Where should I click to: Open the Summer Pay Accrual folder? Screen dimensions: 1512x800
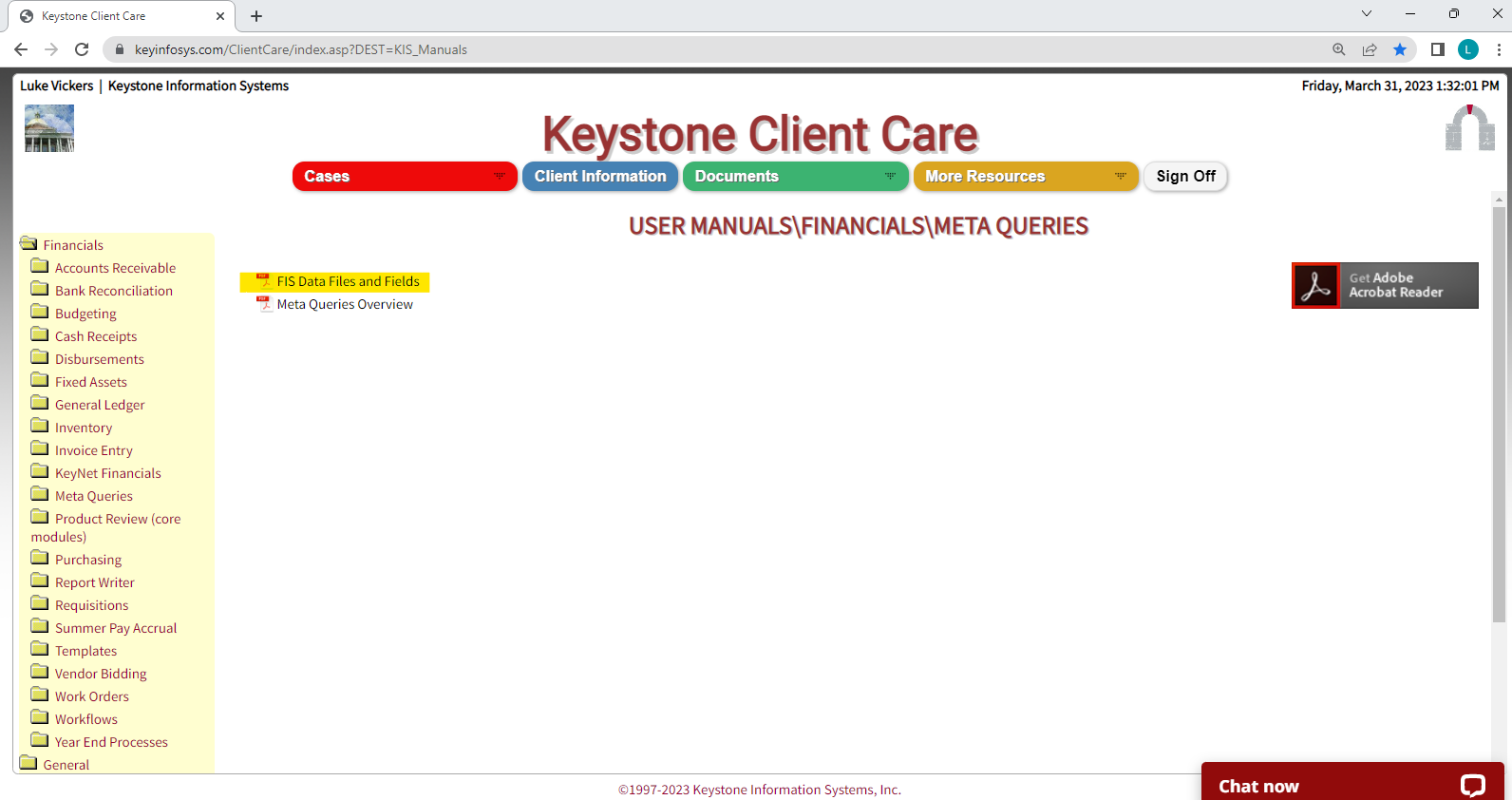click(115, 628)
